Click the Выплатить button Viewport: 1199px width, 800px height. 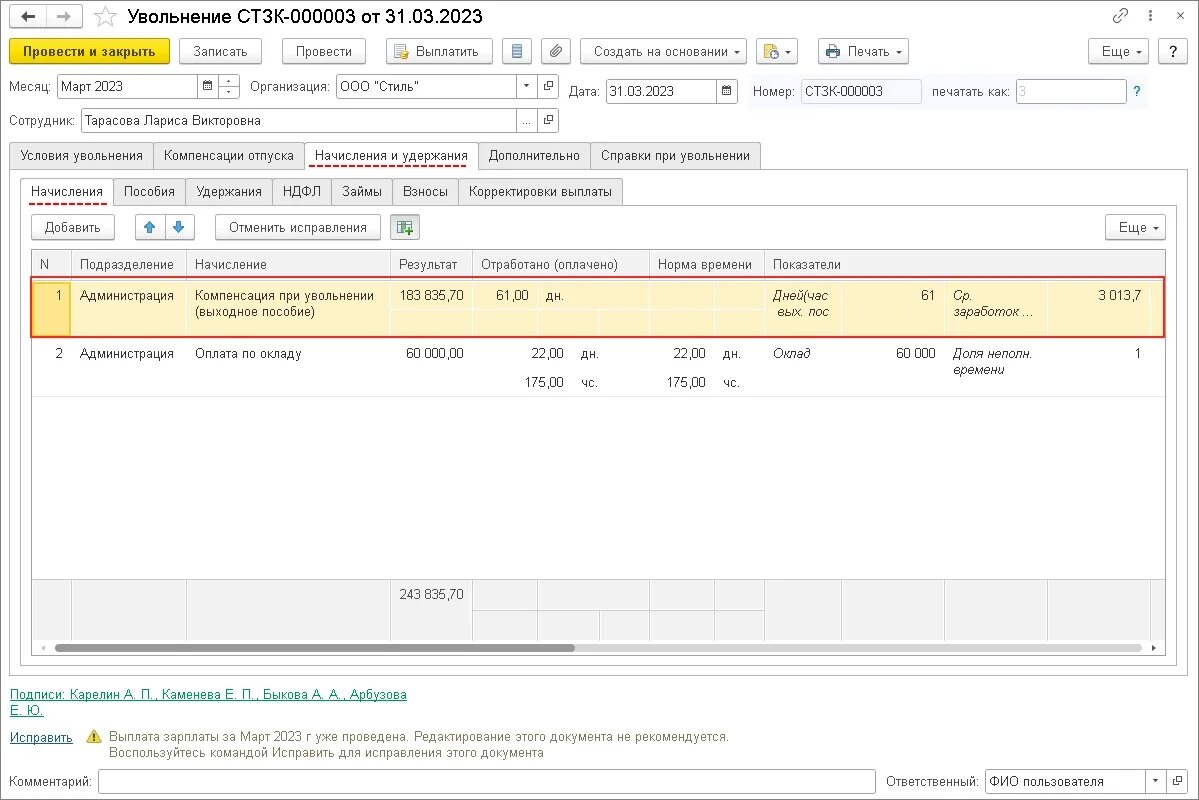439,51
